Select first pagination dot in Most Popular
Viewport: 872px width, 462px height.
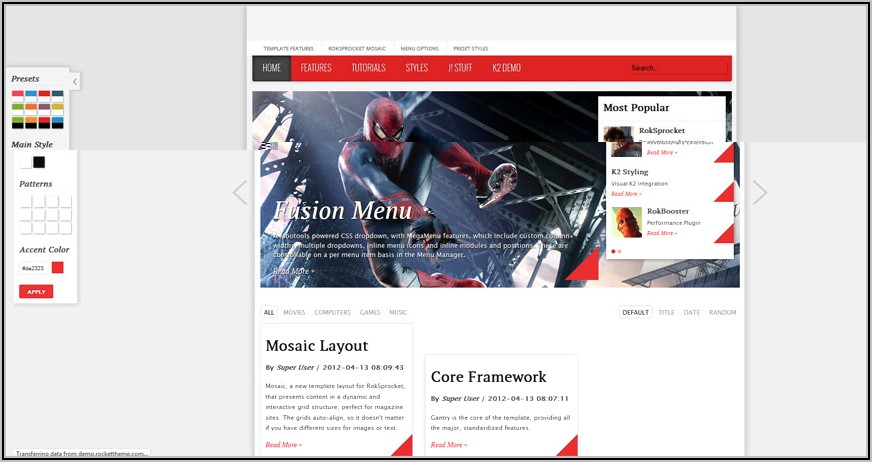(613, 251)
